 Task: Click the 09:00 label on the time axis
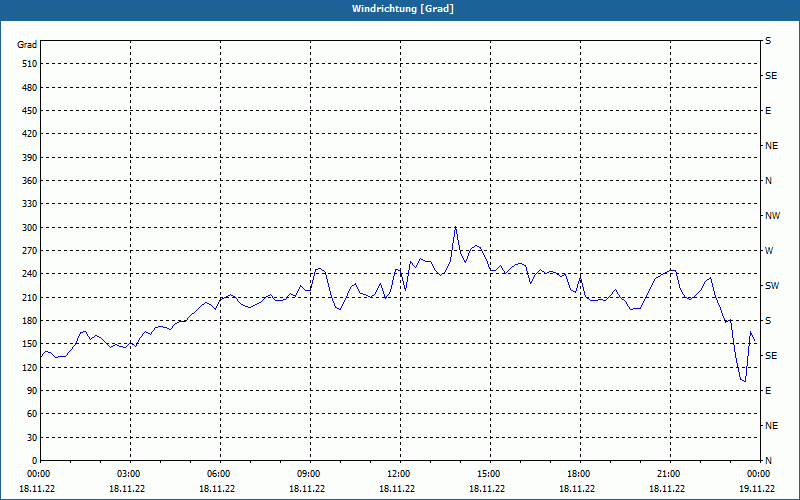point(309,474)
